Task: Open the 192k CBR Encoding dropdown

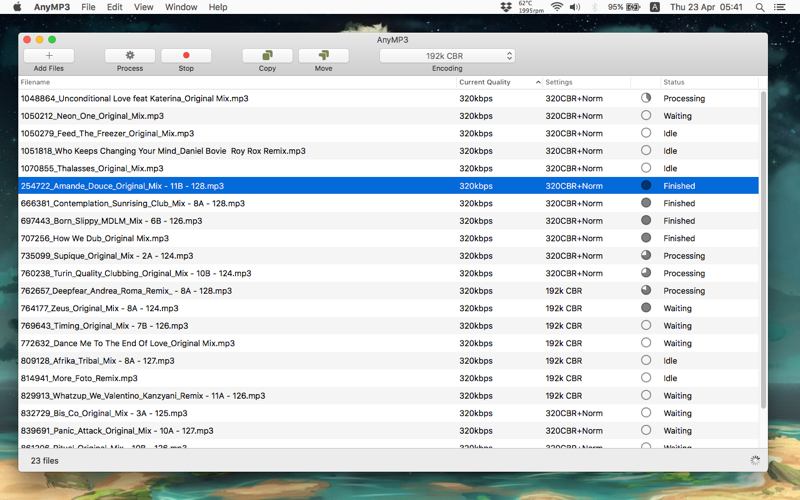Action: click(x=447, y=56)
